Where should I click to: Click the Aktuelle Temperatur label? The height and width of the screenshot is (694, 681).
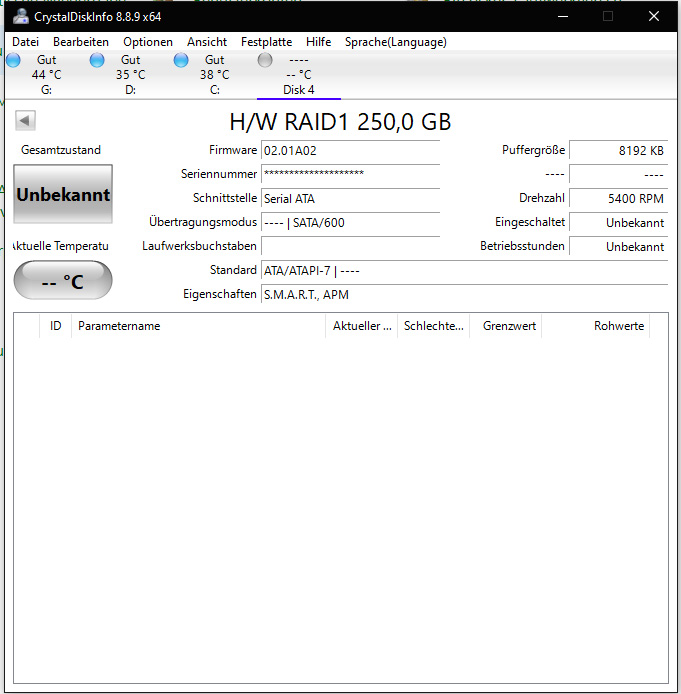[x=61, y=246]
